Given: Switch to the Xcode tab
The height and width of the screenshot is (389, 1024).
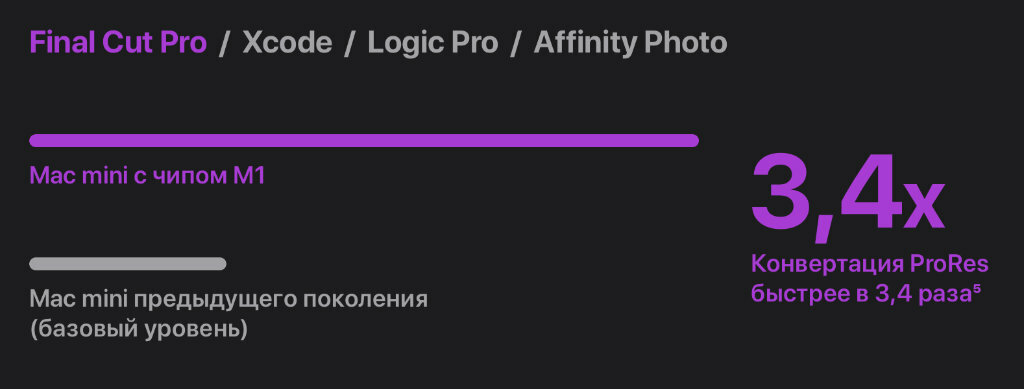Looking at the screenshot, I should (287, 43).
